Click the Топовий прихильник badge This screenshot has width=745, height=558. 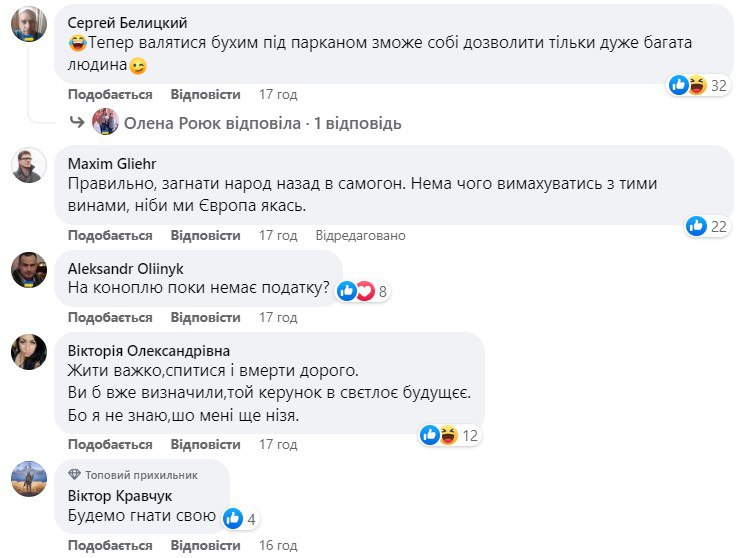point(133,475)
